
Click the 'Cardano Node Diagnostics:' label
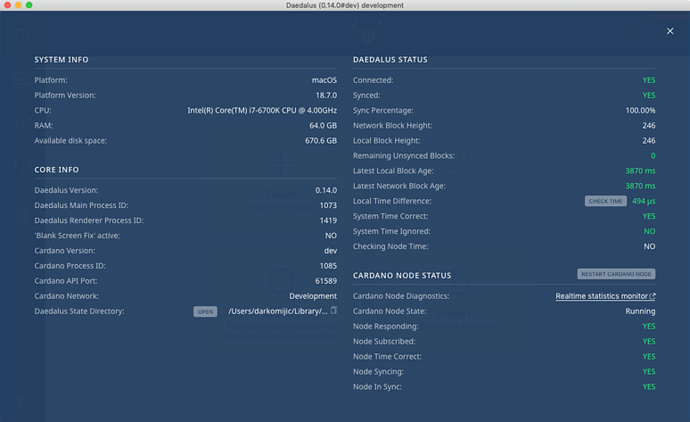click(x=401, y=296)
